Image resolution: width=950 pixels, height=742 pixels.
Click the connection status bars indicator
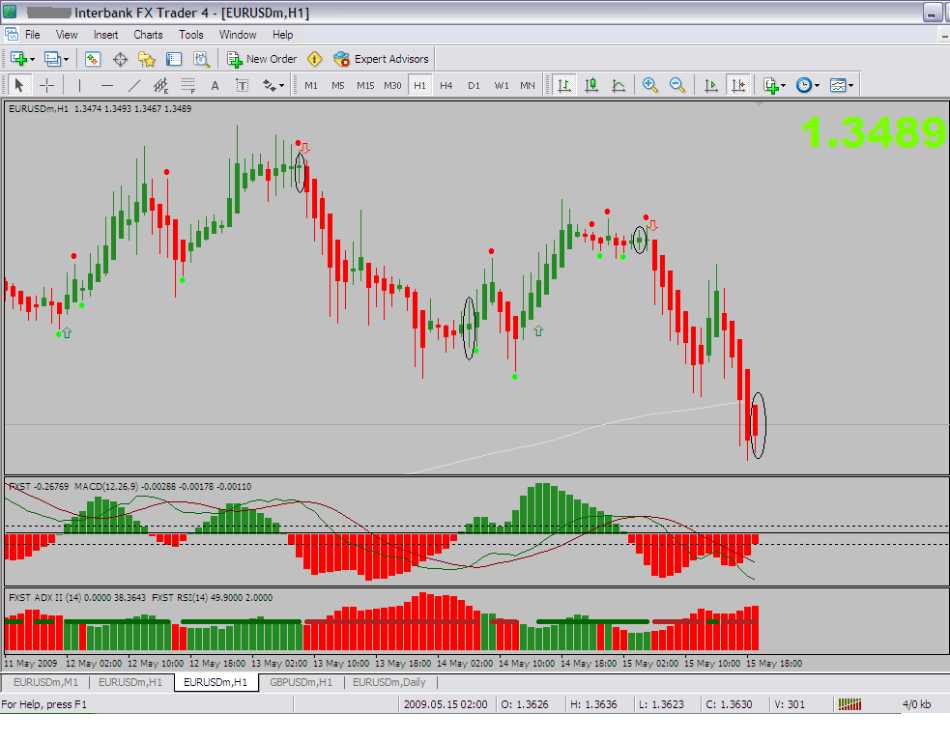point(851,704)
